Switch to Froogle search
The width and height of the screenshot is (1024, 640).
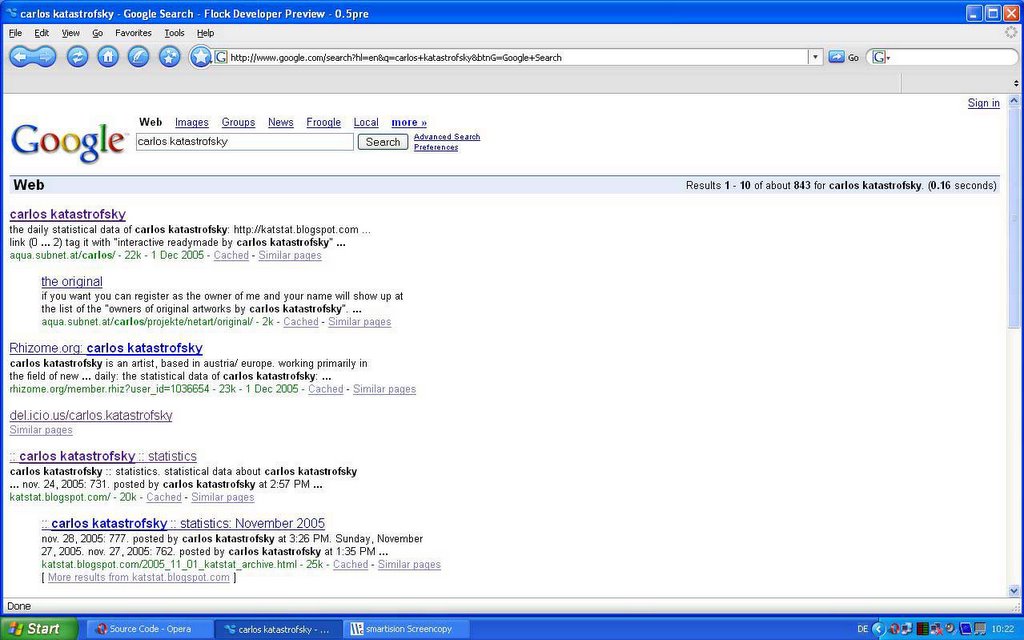point(324,122)
